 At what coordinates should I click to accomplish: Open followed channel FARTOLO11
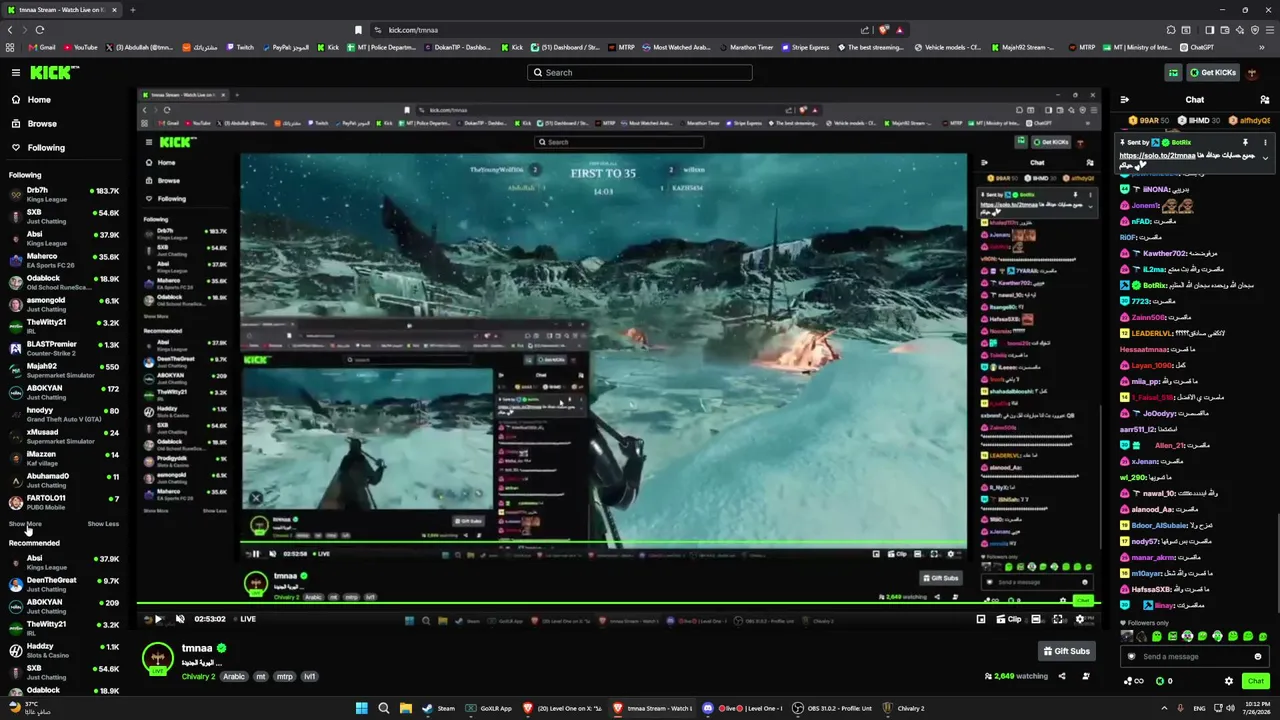tap(64, 502)
